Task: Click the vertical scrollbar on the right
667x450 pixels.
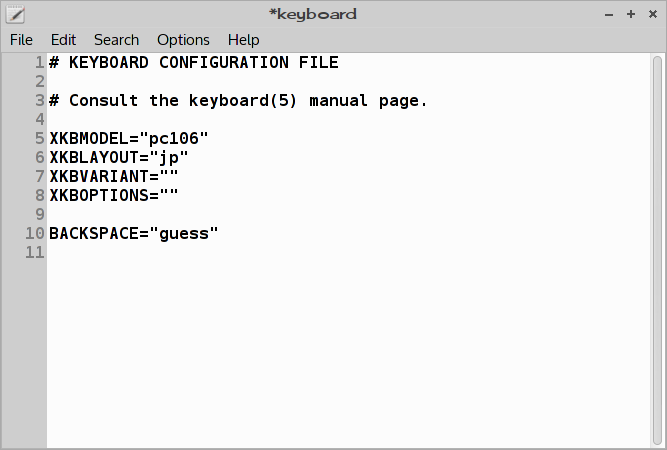Action: (x=657, y=251)
